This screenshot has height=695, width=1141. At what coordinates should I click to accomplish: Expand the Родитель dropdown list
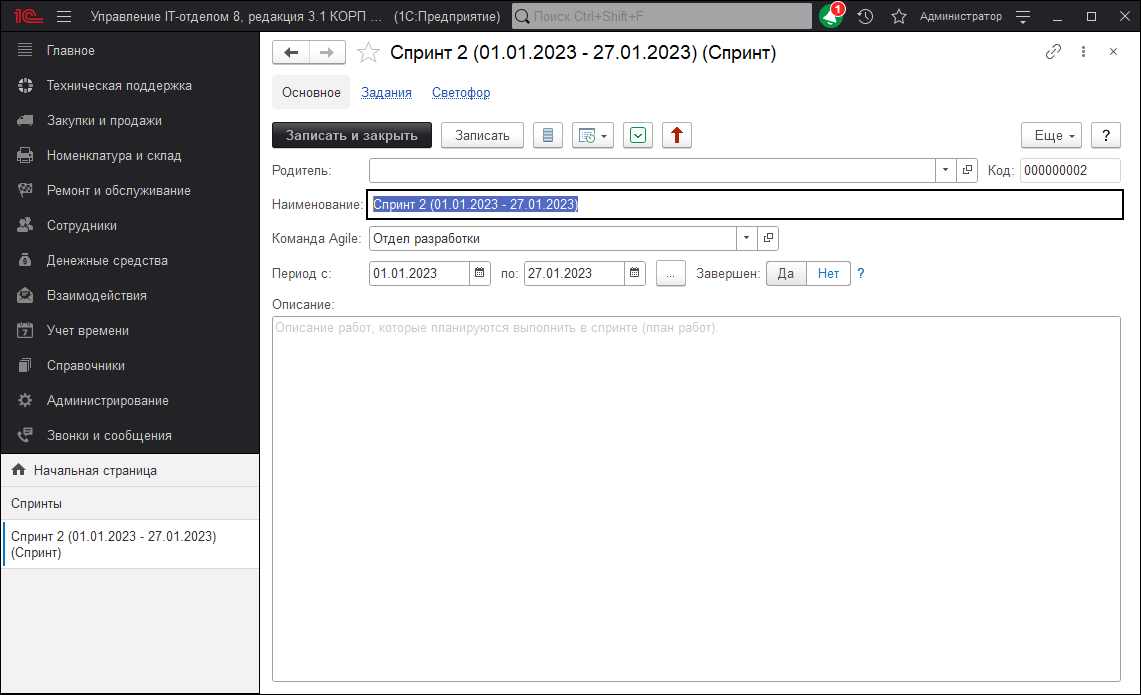pos(946,170)
